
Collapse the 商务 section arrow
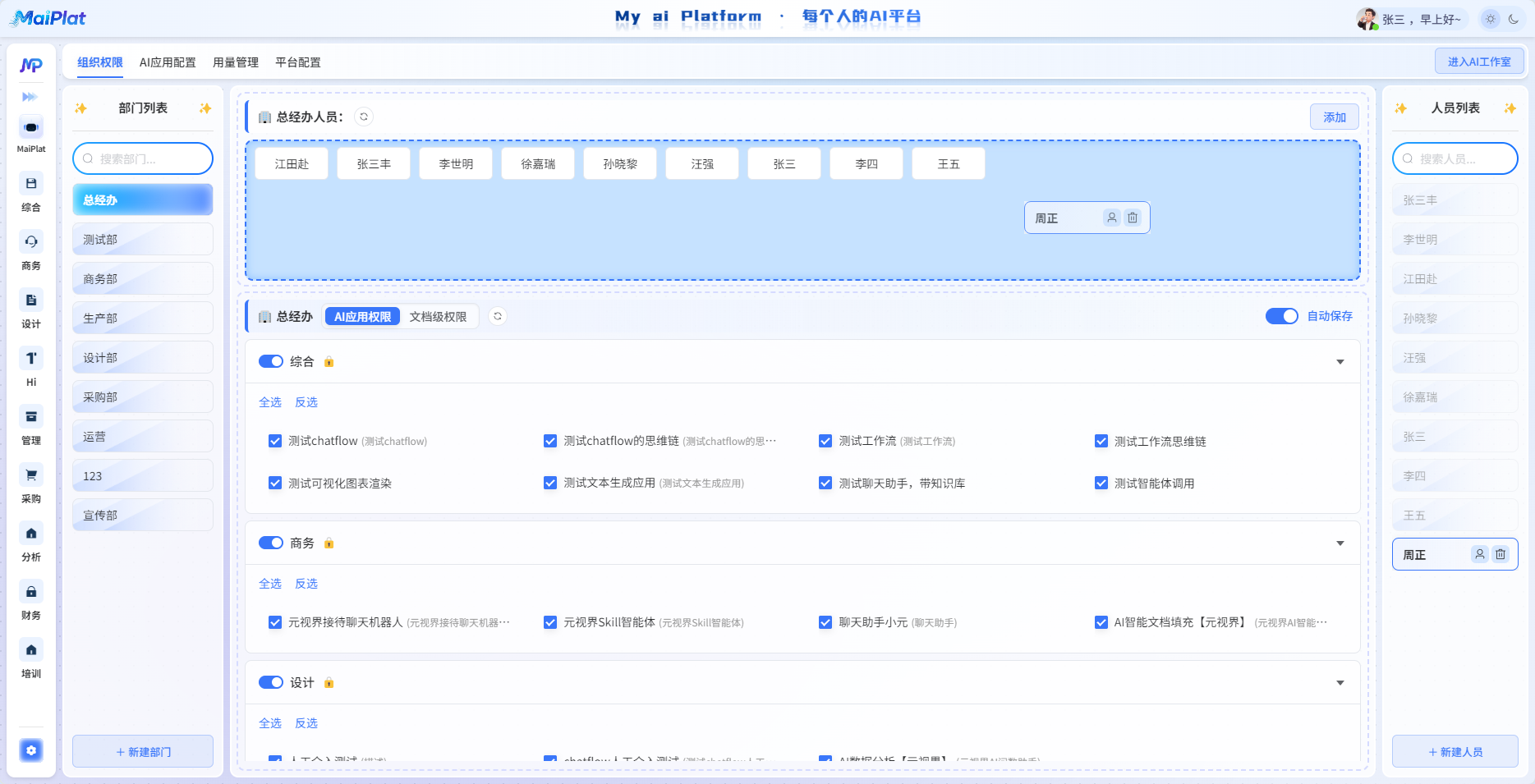1340,543
